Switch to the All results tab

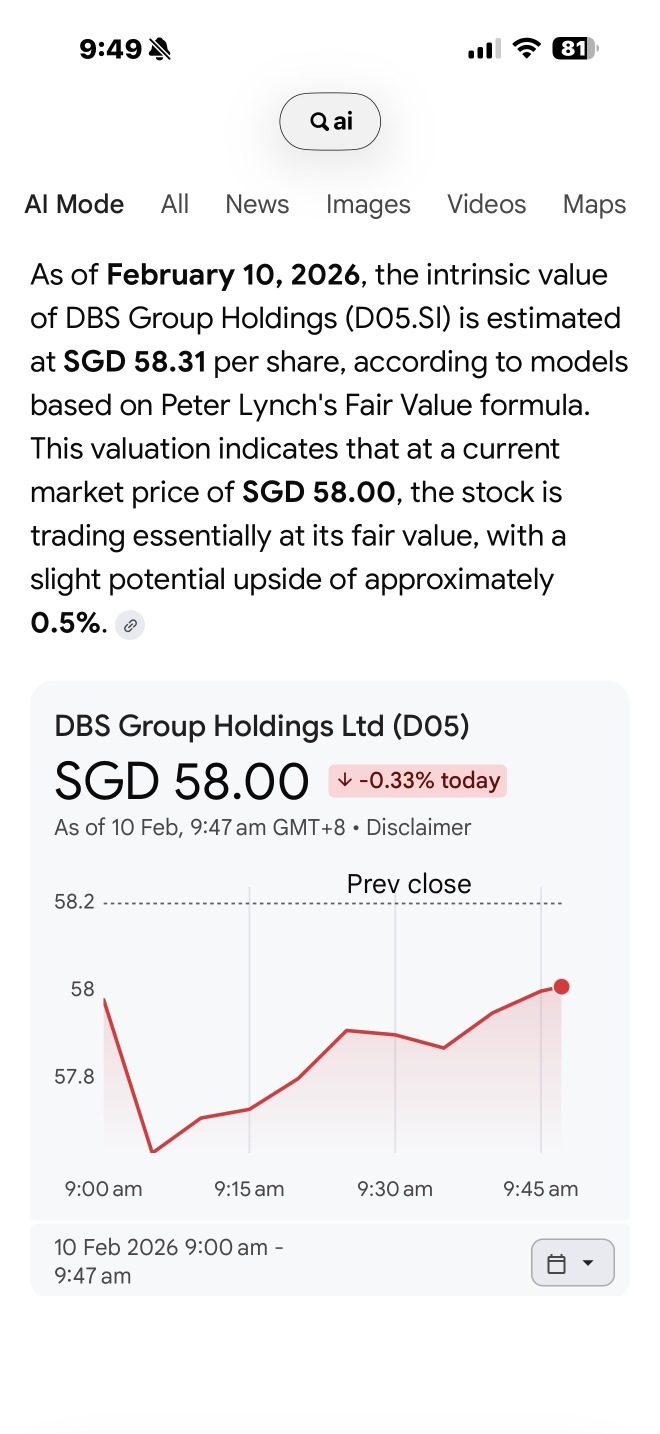[x=175, y=204]
